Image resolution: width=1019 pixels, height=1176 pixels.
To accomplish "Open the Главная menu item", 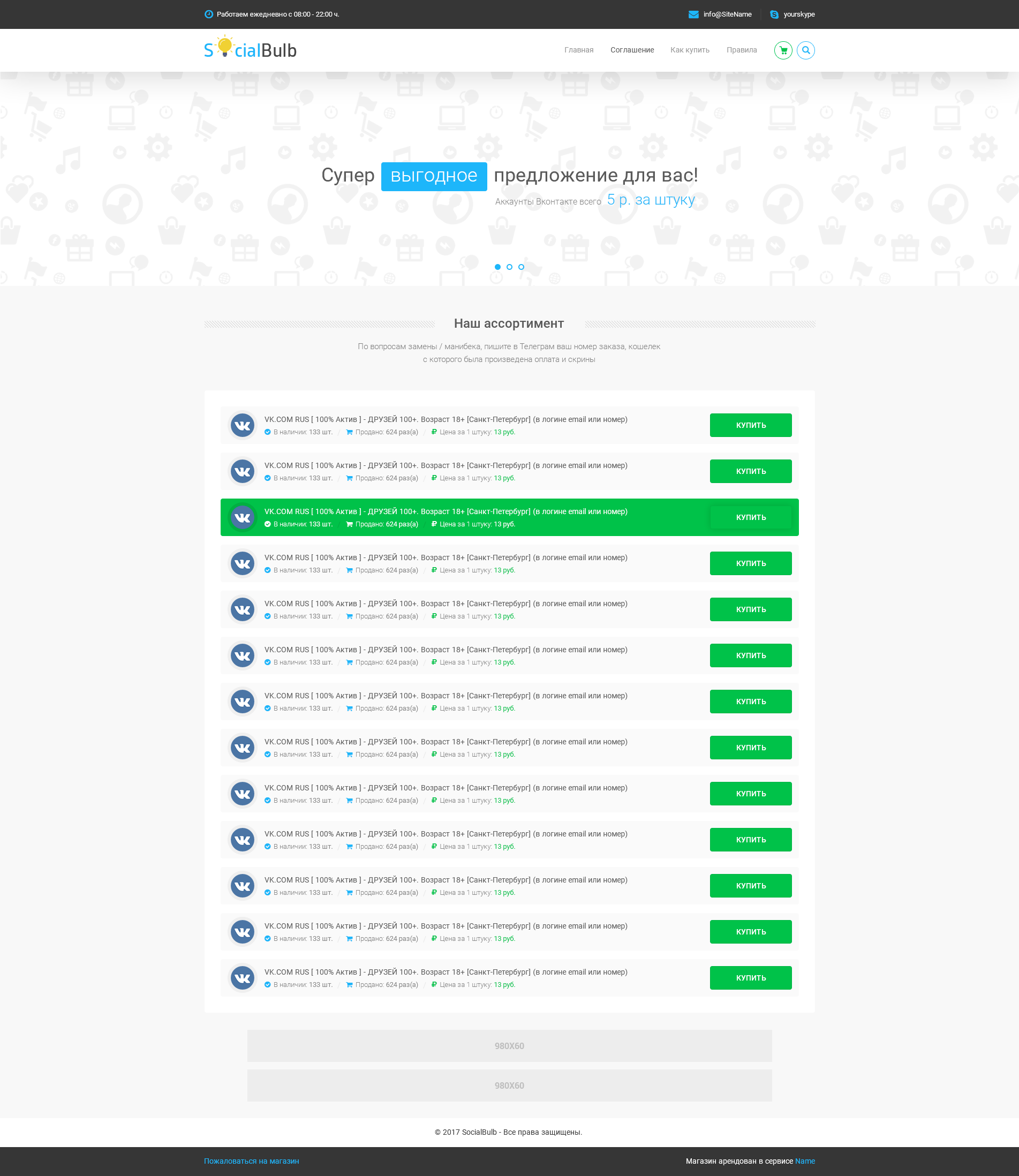I will [578, 50].
